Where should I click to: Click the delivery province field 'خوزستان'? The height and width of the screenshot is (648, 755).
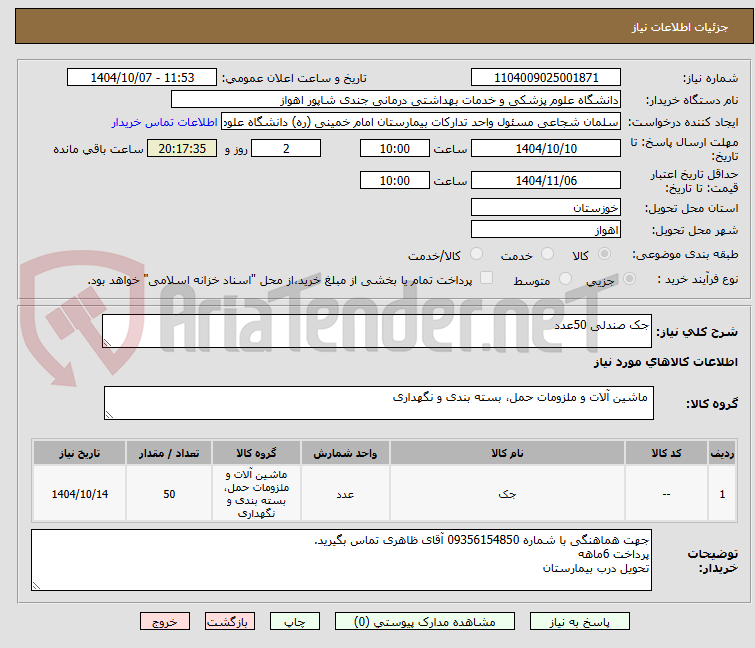[x=546, y=207]
